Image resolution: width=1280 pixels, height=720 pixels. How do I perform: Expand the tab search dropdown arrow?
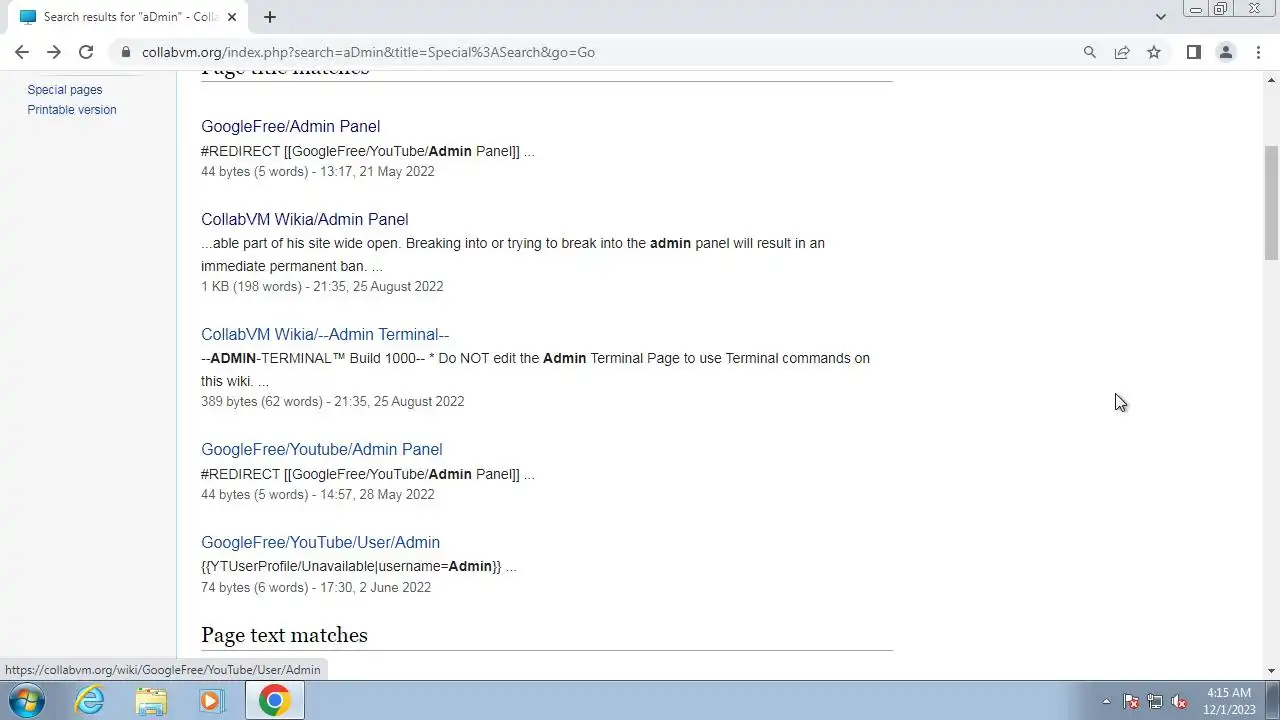pyautogui.click(x=1160, y=17)
